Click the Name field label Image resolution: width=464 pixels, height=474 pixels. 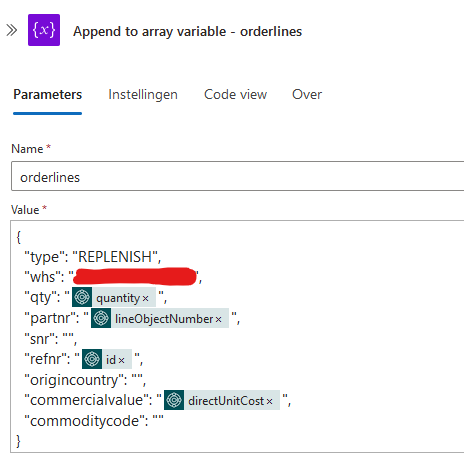pos(27,149)
